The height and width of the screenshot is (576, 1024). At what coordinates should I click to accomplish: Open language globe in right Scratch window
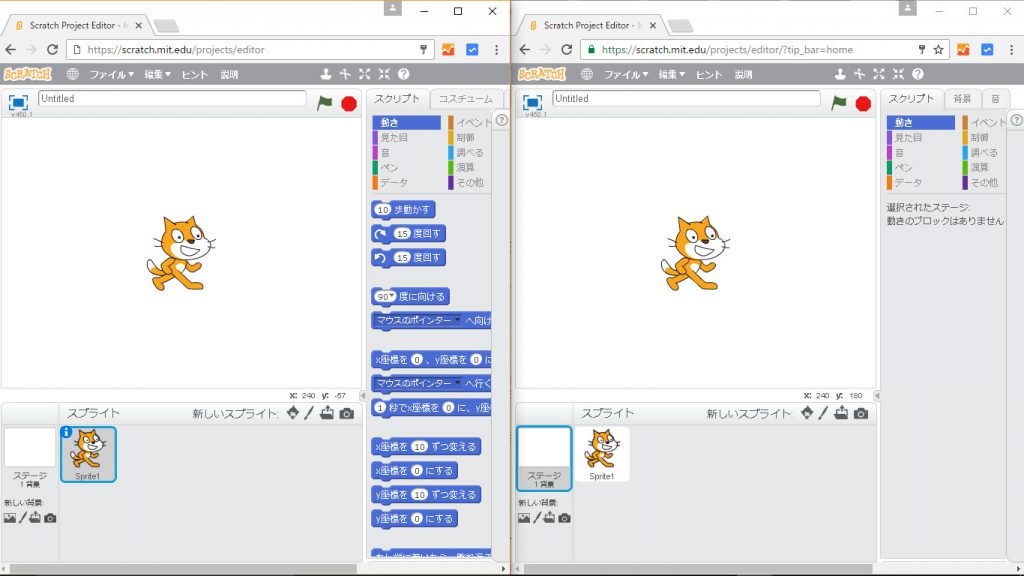click(587, 74)
